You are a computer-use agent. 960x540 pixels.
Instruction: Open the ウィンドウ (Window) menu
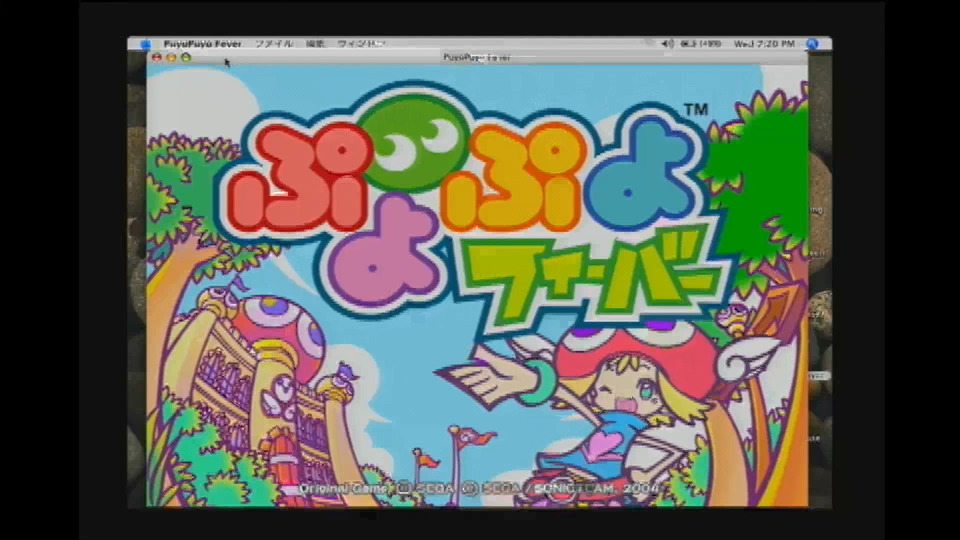(361, 44)
